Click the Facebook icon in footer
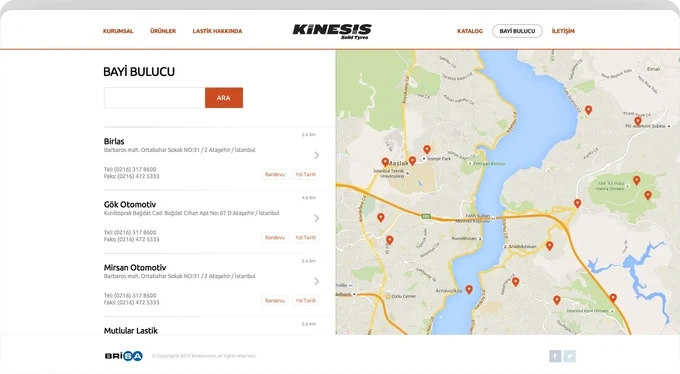Image resolution: width=680 pixels, height=374 pixels. [555, 356]
